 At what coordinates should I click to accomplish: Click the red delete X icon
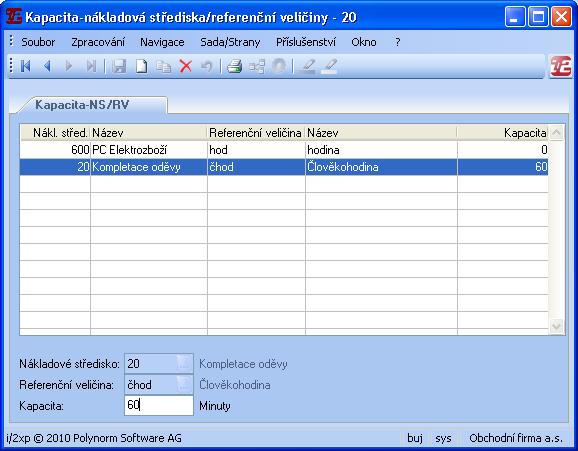185,66
